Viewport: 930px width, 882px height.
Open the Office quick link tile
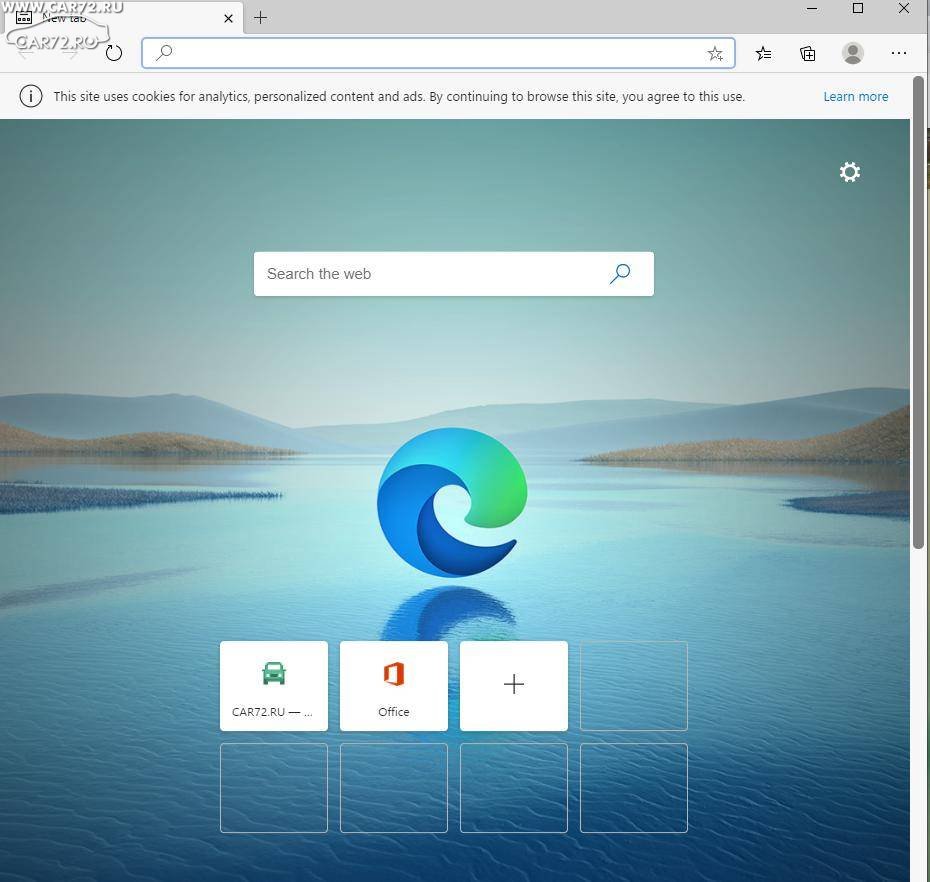pyautogui.click(x=394, y=686)
